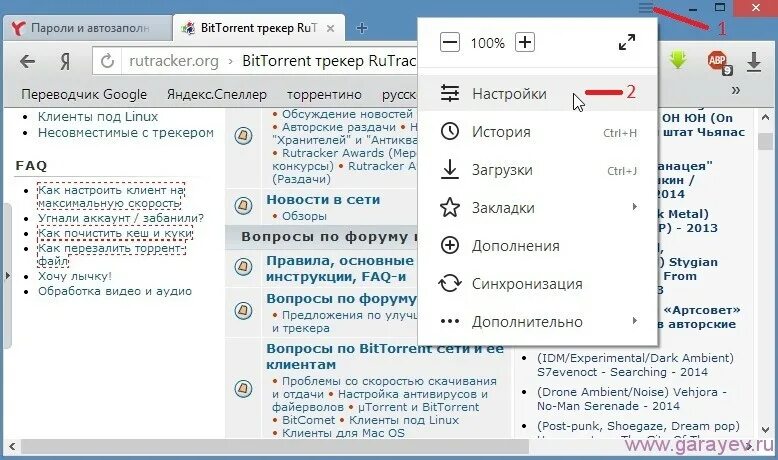The width and height of the screenshot is (778, 460).
Task: Open BitComet subforum link
Action: [x=308, y=420]
